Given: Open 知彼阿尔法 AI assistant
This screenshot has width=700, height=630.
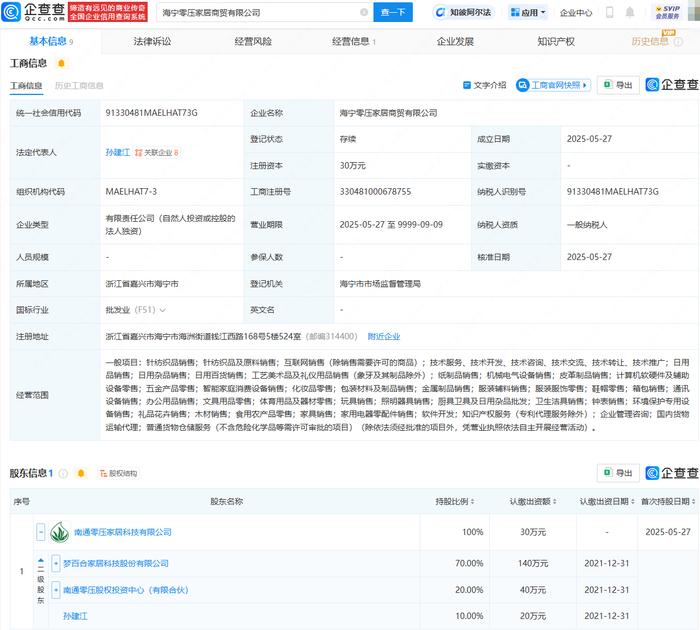Looking at the screenshot, I should (463, 13).
